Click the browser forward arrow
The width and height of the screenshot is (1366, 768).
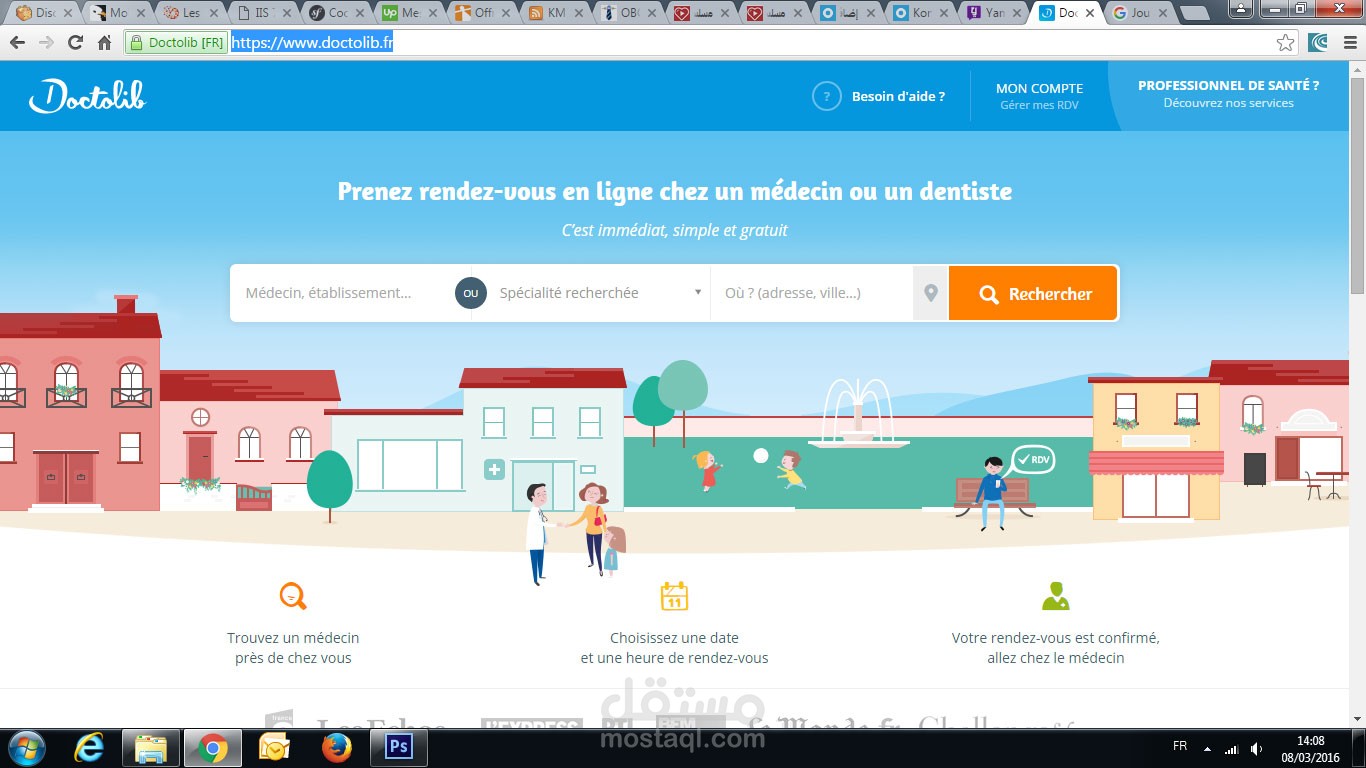click(46, 43)
